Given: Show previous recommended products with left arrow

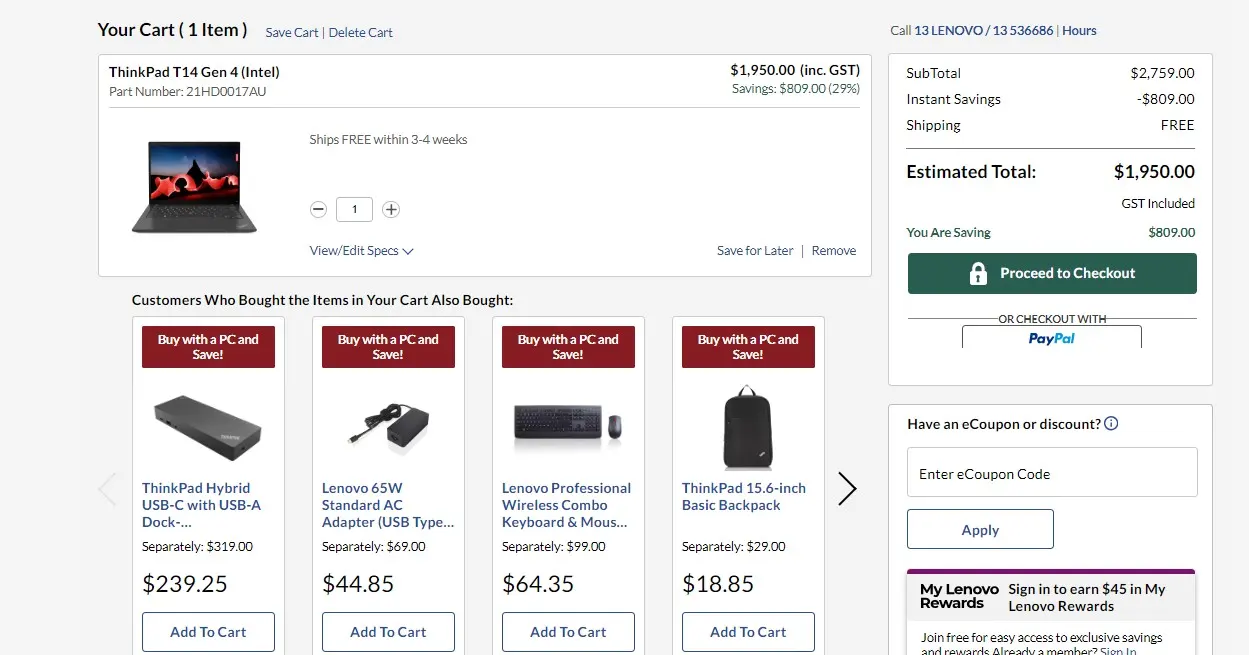Looking at the screenshot, I should tap(108, 489).
